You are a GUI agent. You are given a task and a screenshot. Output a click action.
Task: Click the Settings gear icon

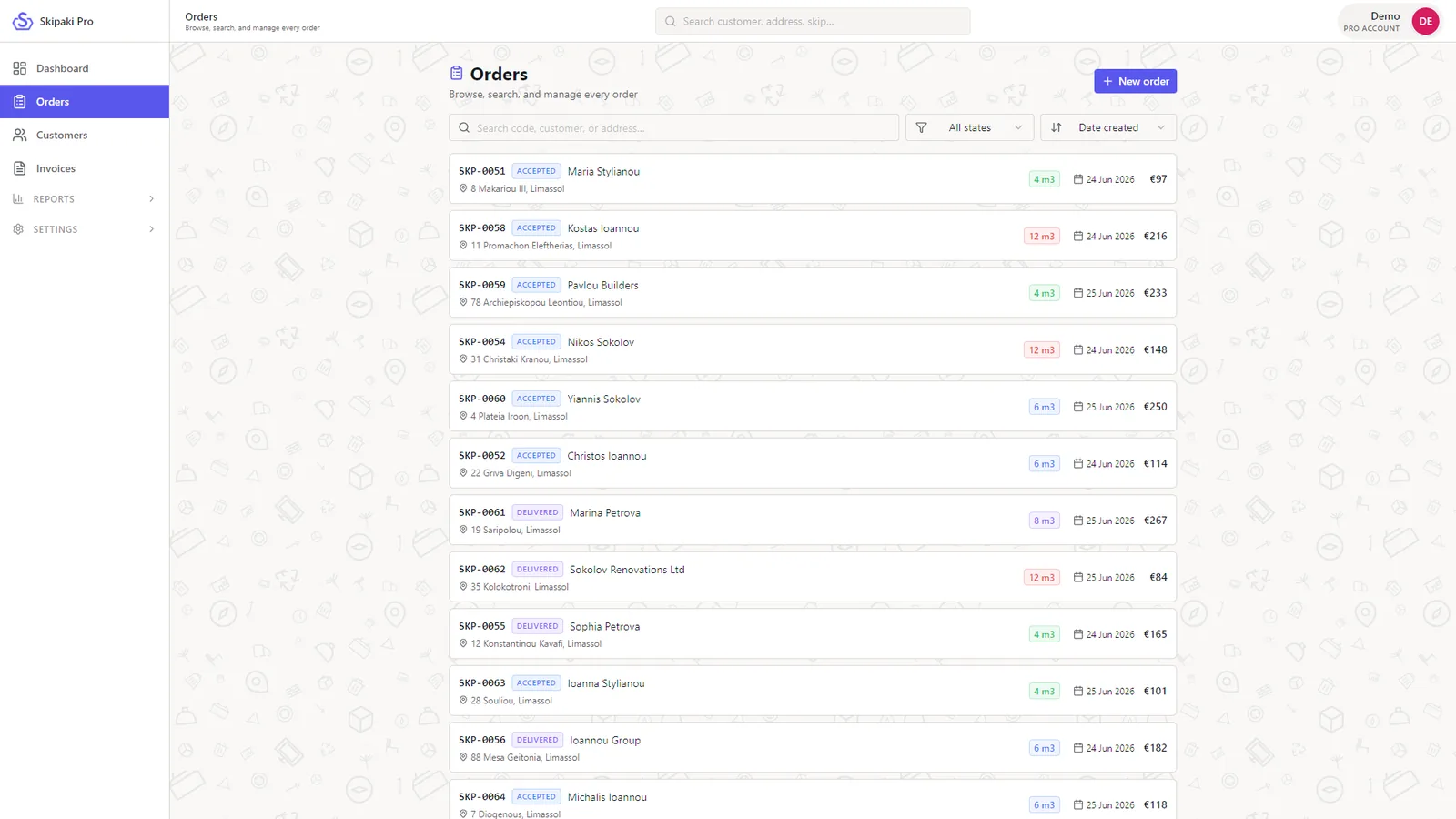(x=18, y=229)
